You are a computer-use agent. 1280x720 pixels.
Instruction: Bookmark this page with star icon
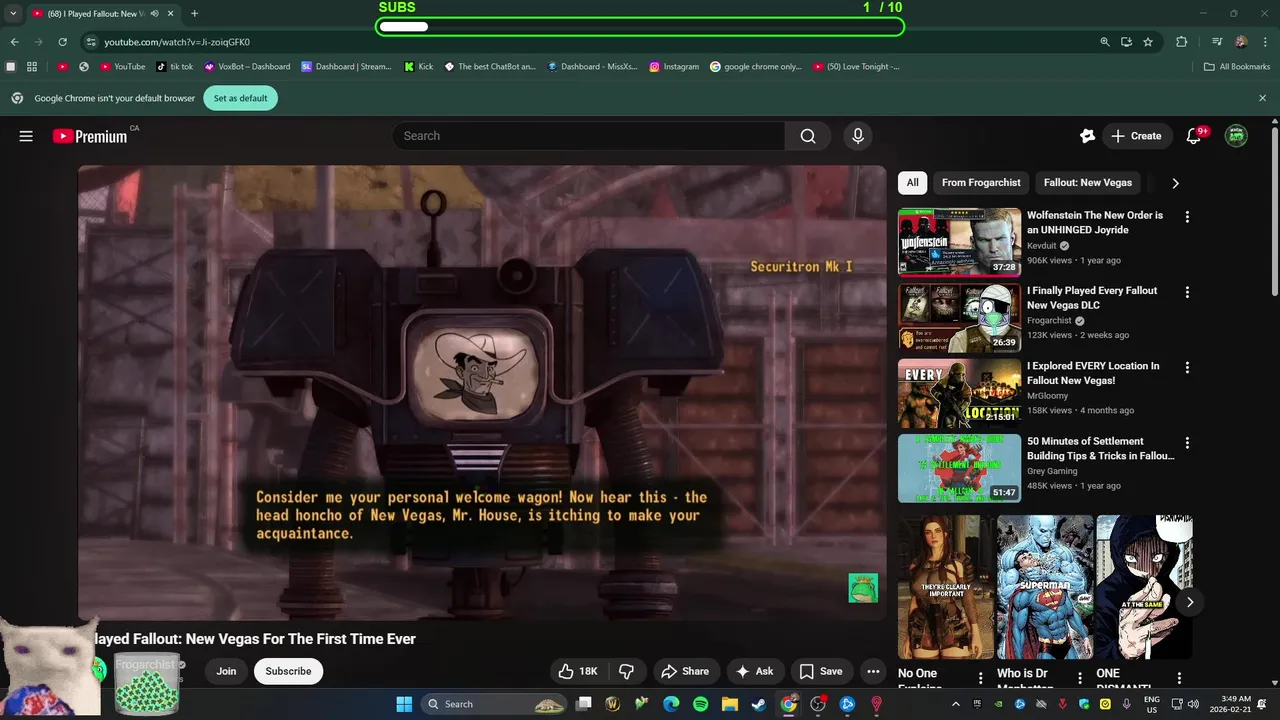coord(1148,42)
